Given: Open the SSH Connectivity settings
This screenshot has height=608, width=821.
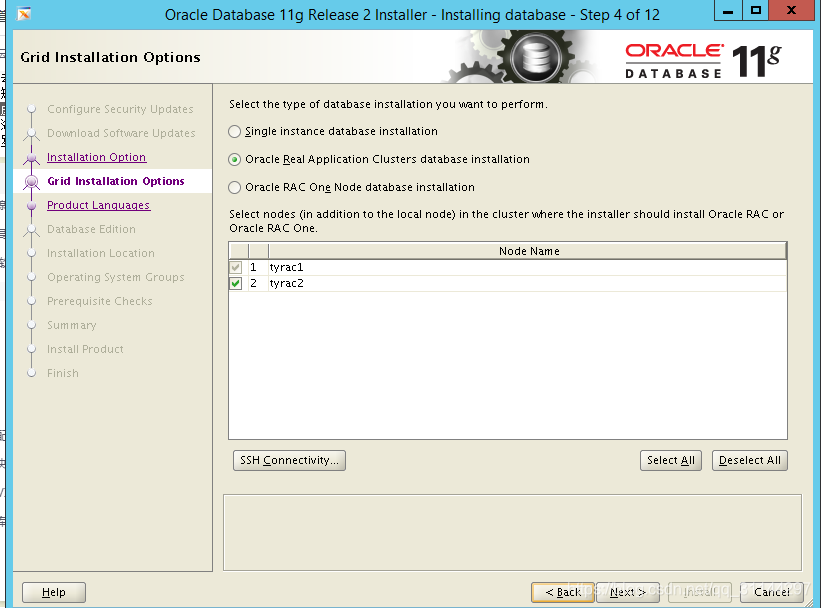Looking at the screenshot, I should (x=289, y=460).
